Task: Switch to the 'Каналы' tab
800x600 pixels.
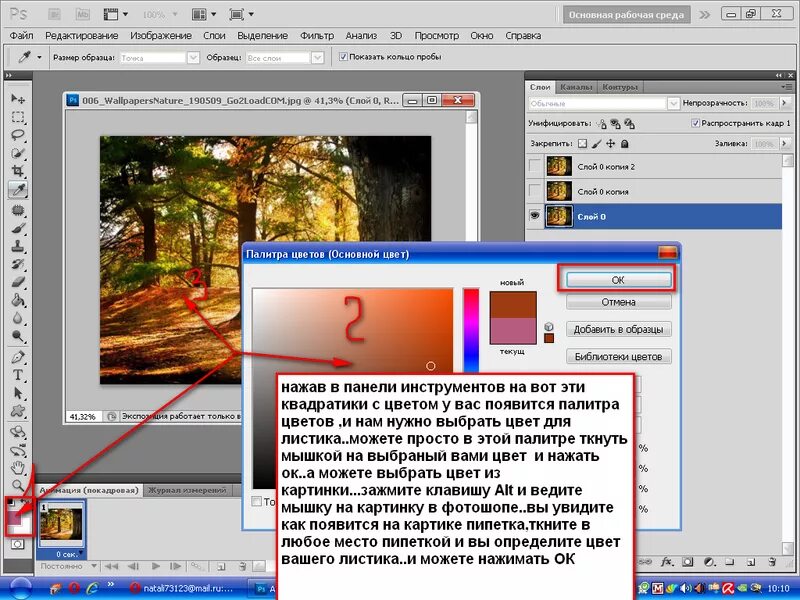Action: [x=576, y=87]
